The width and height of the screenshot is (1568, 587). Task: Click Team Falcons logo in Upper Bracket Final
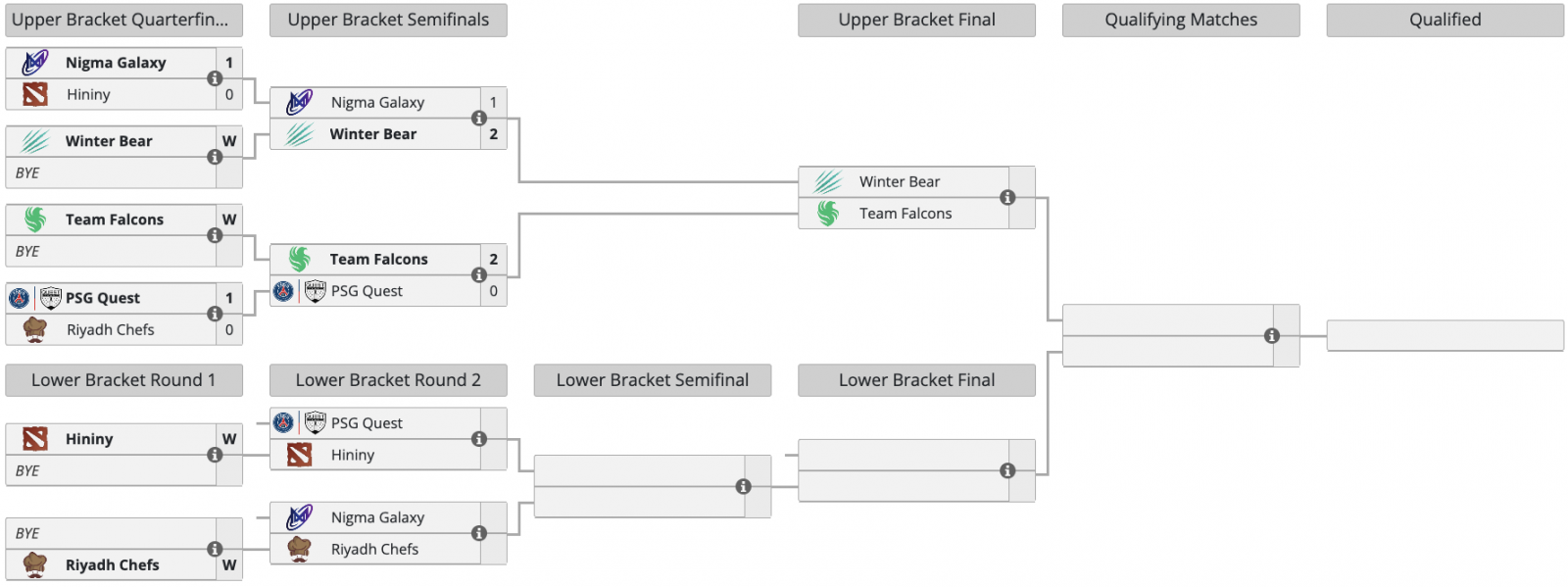tap(828, 214)
